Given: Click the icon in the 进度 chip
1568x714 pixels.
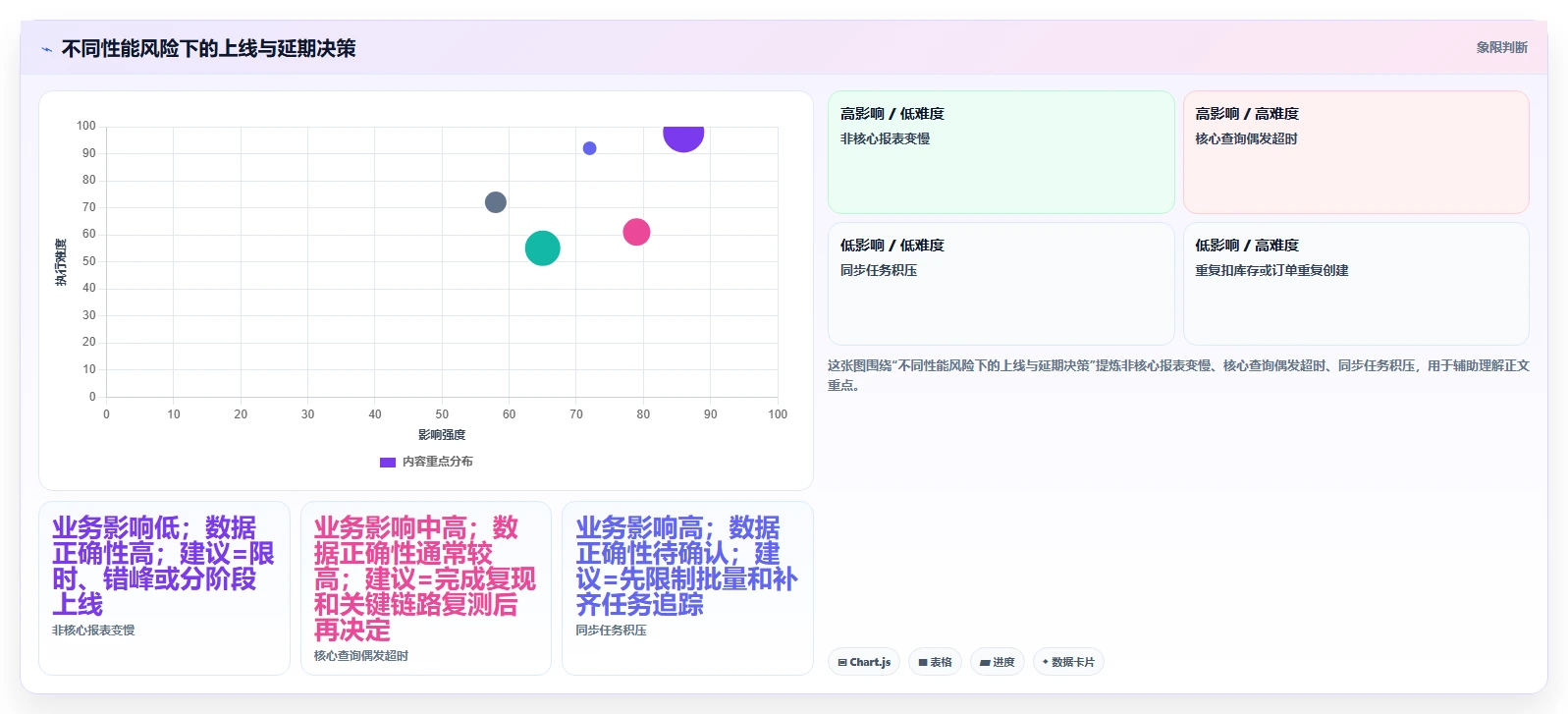Looking at the screenshot, I should point(985,663).
